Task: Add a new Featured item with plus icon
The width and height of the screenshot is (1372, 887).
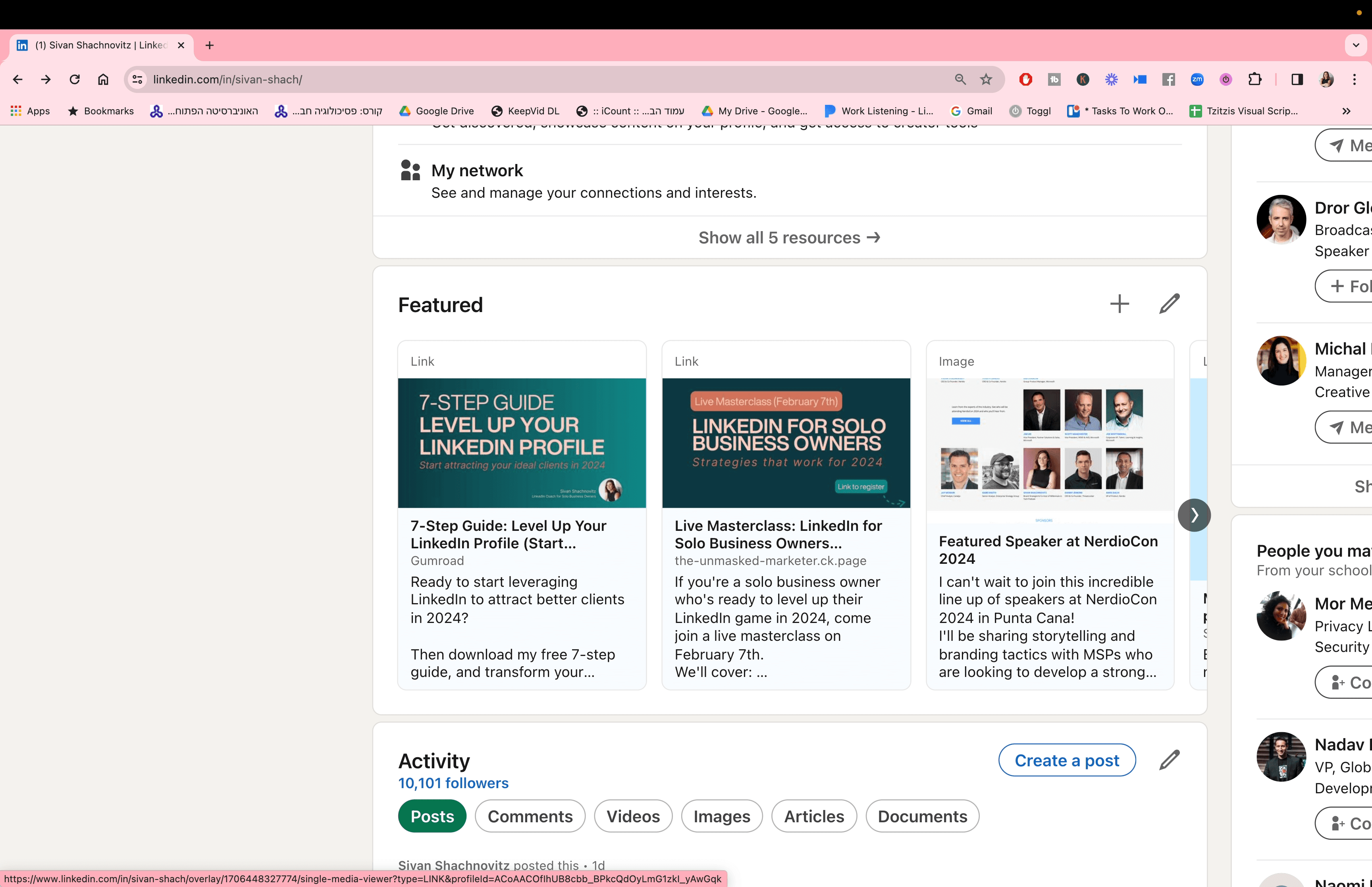Action: click(1119, 304)
